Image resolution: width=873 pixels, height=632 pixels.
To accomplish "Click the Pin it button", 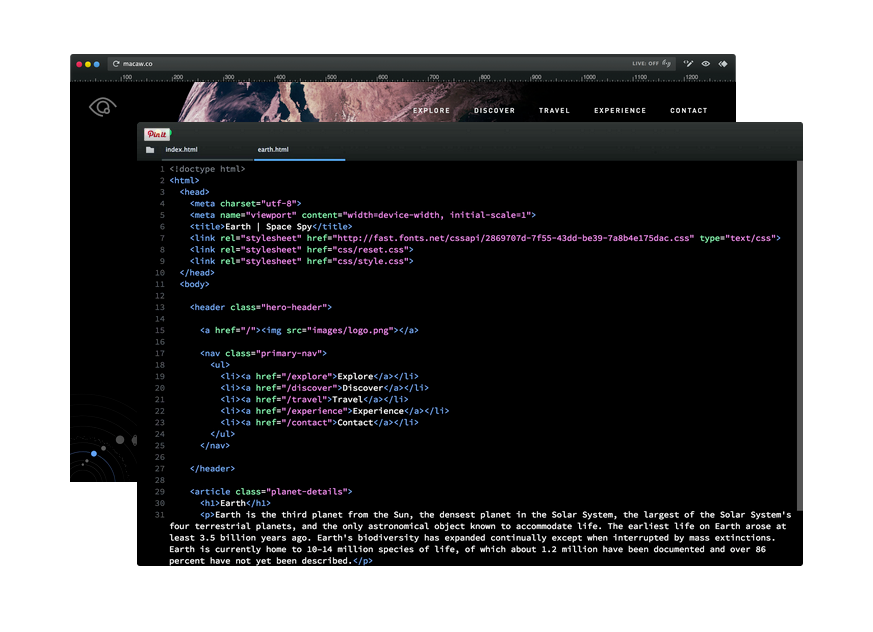I will click(157, 134).
